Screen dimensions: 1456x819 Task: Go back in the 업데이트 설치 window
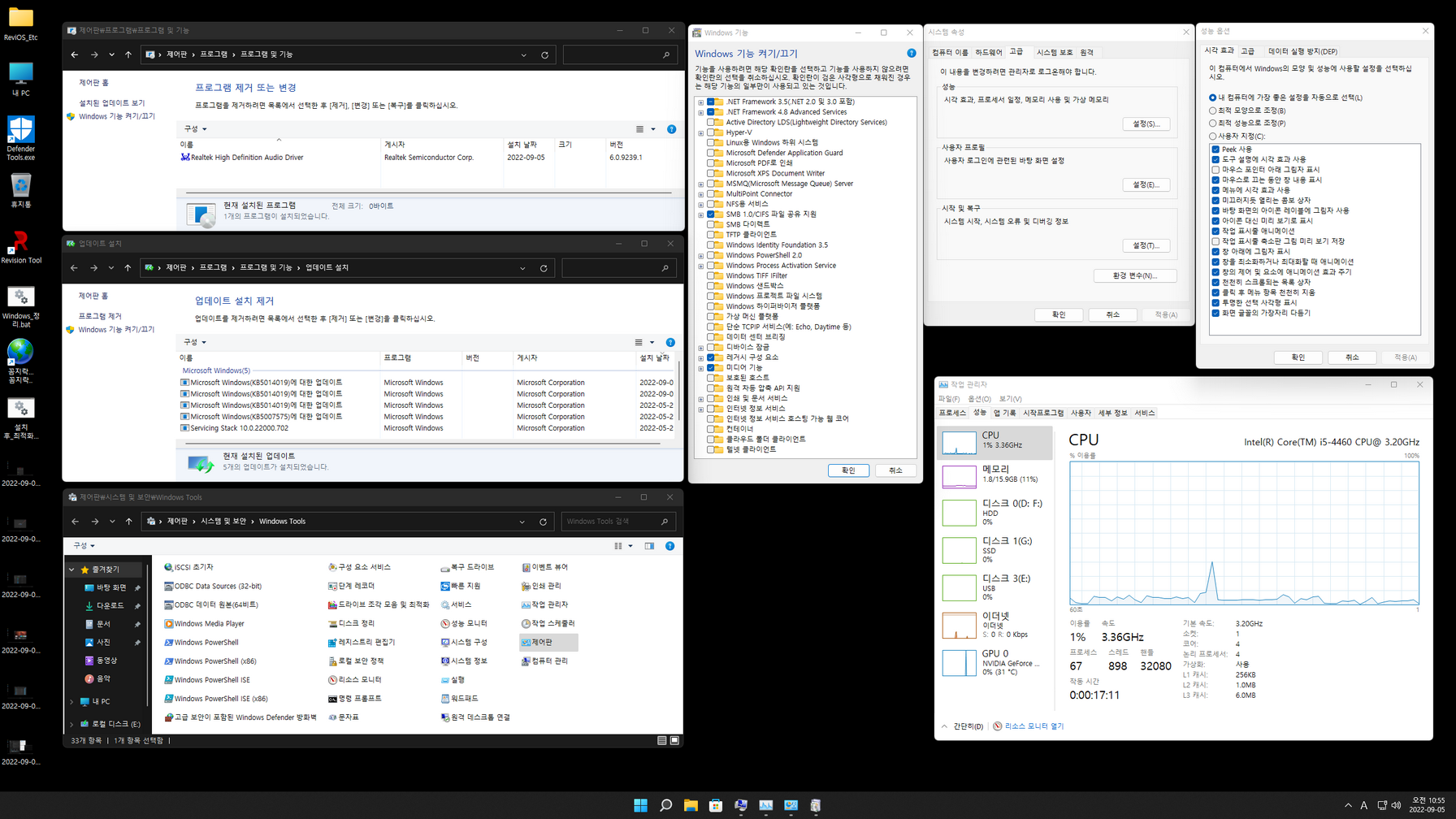(x=74, y=267)
